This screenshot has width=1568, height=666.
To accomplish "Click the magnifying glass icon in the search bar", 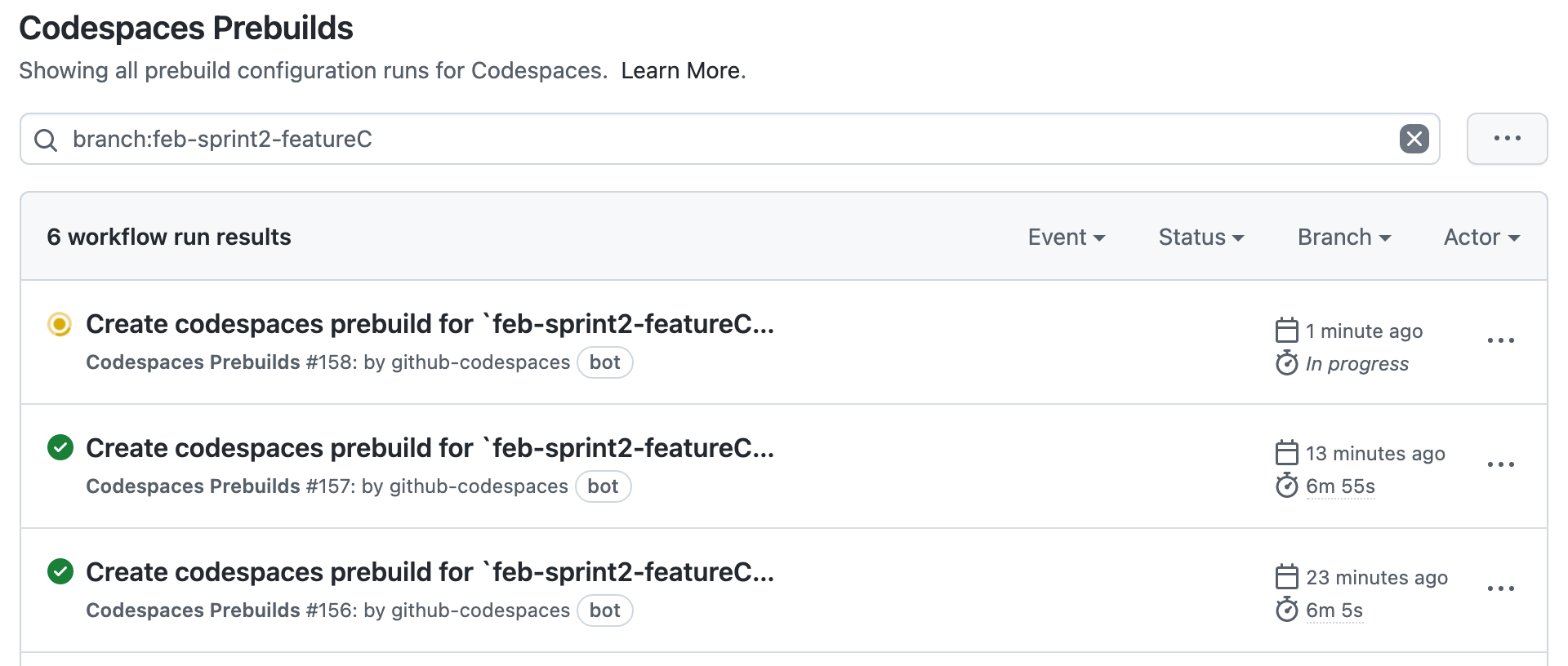I will pyautogui.click(x=45, y=140).
